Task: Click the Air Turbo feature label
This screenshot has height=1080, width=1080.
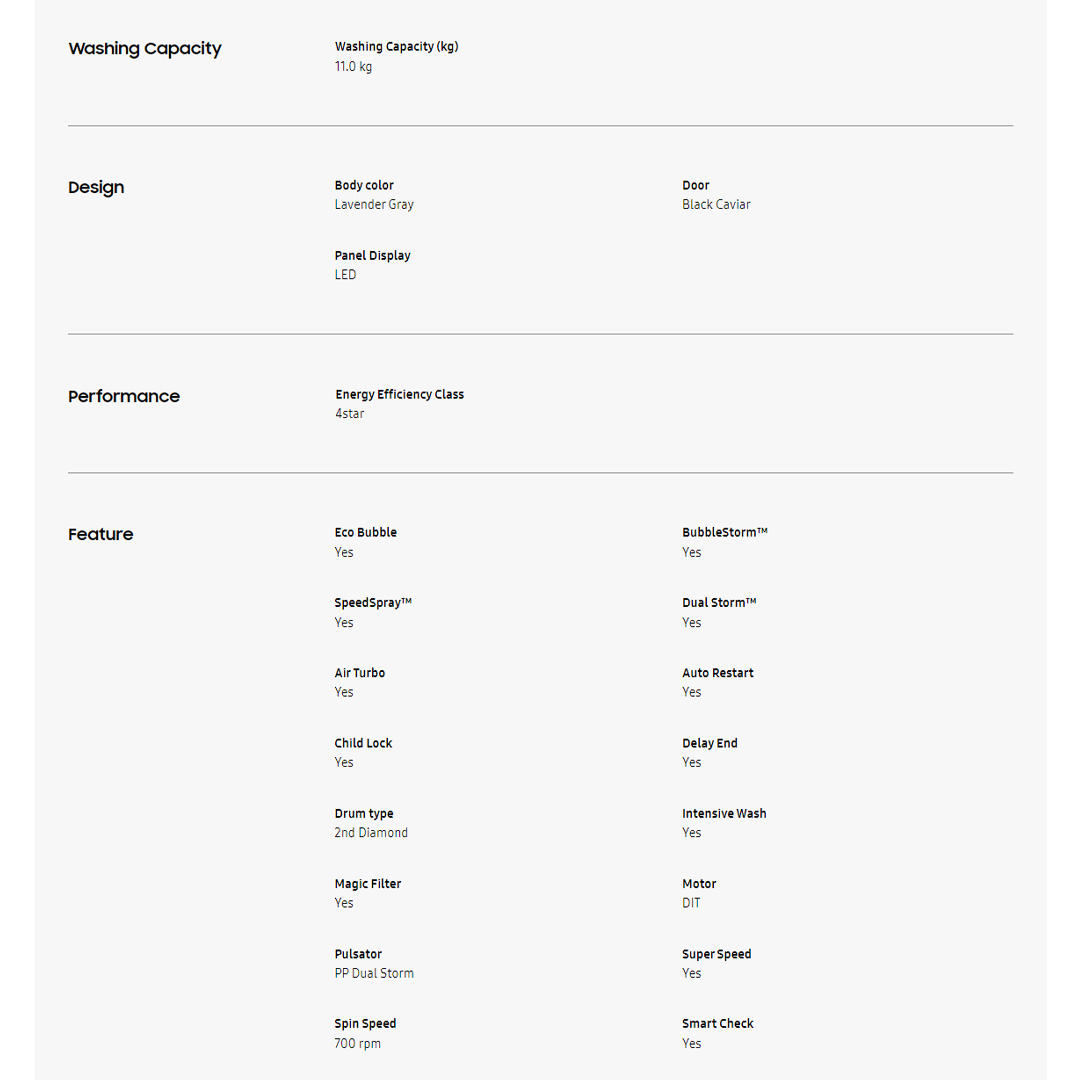Action: (x=359, y=673)
